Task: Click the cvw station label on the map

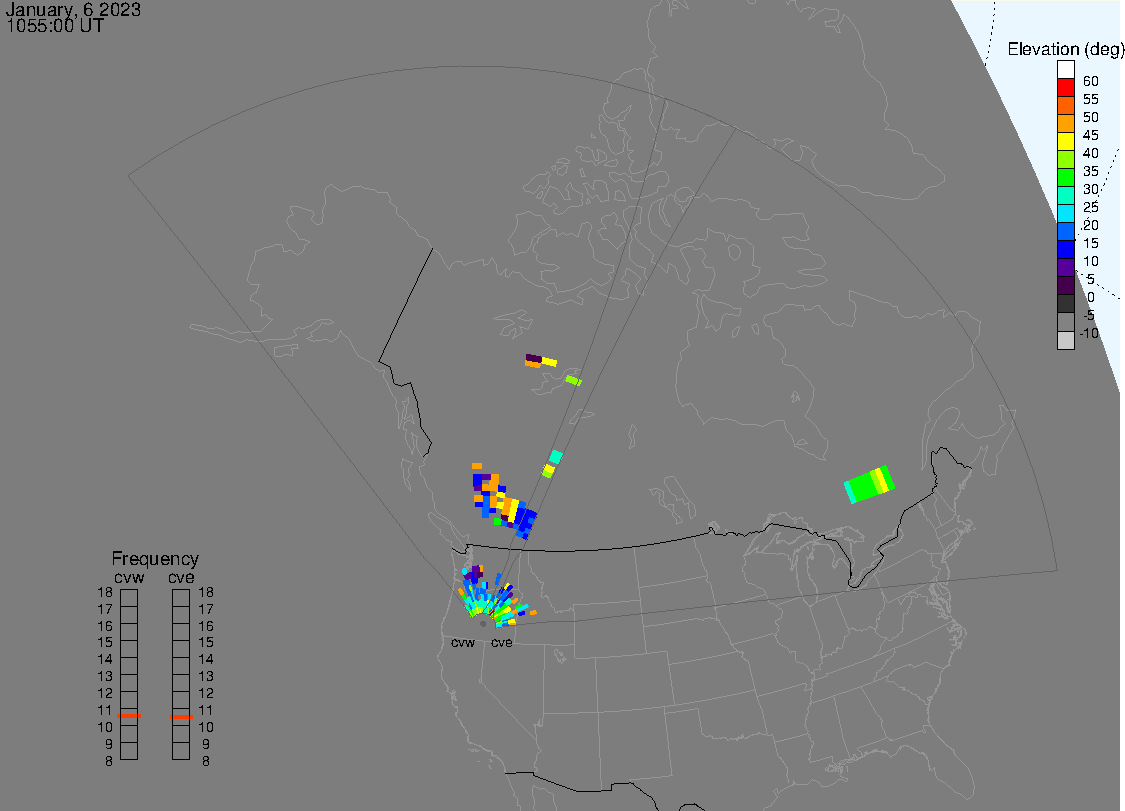Action: pyautogui.click(x=463, y=643)
